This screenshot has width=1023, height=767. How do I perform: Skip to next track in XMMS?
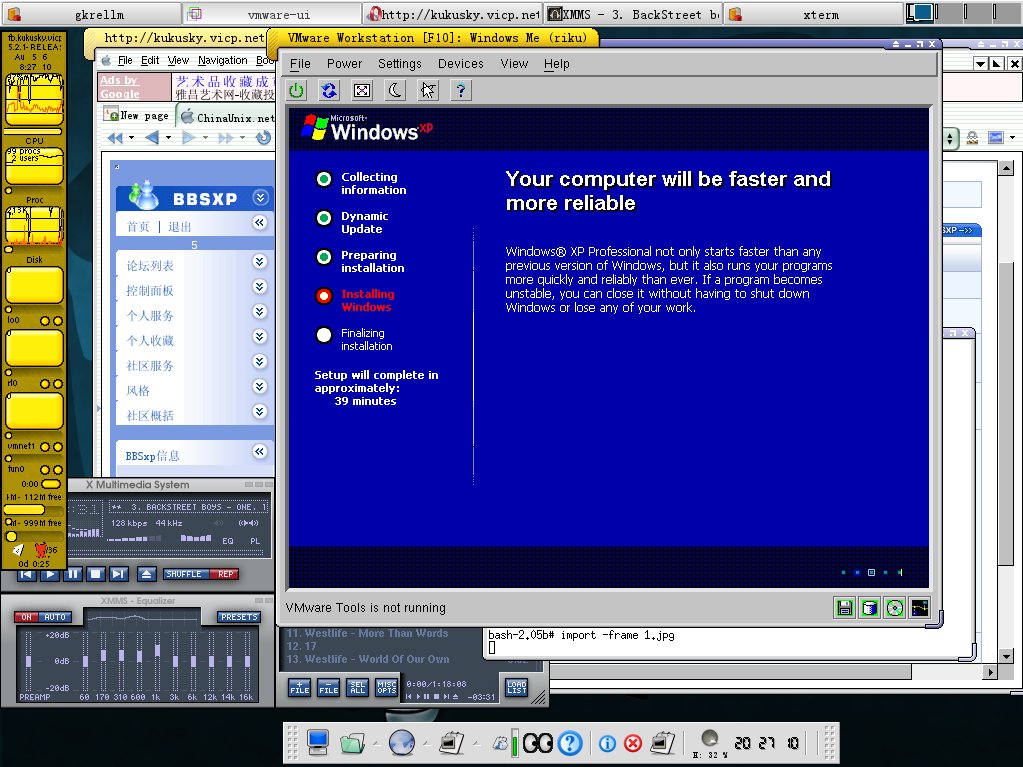coord(118,574)
